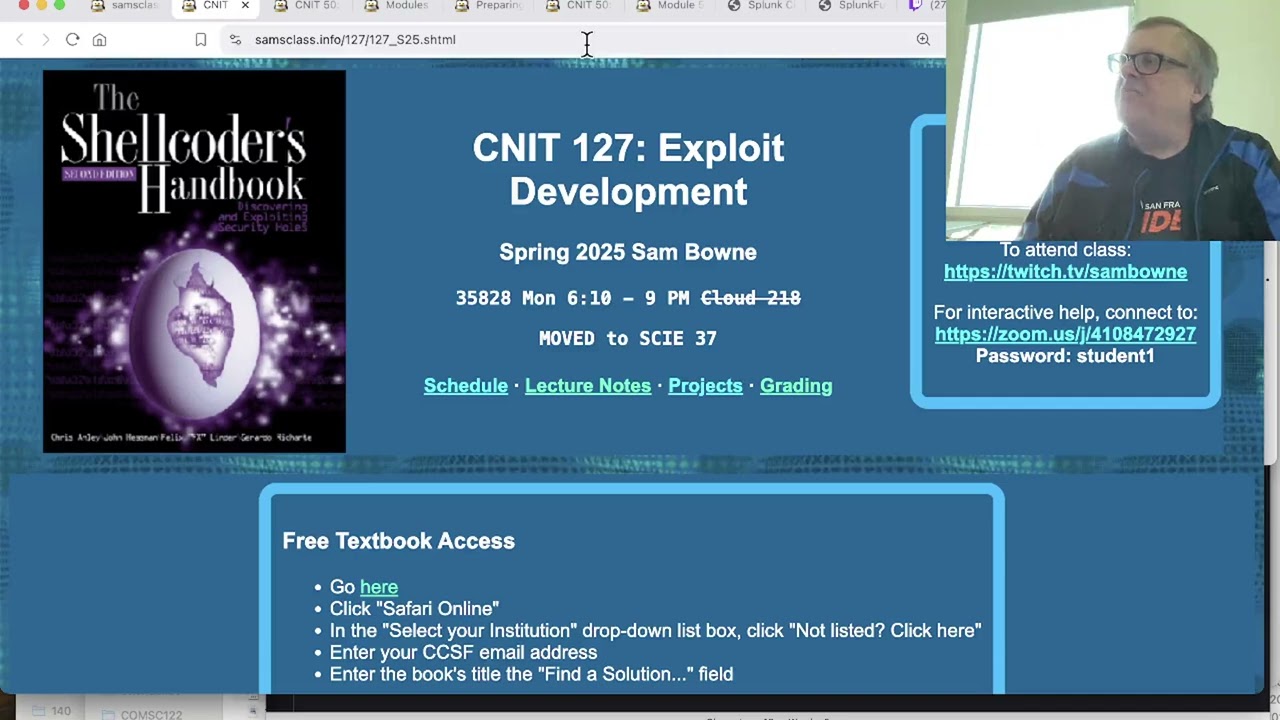
Task: Click the 'To attend class:' text
Action: 1065,250
